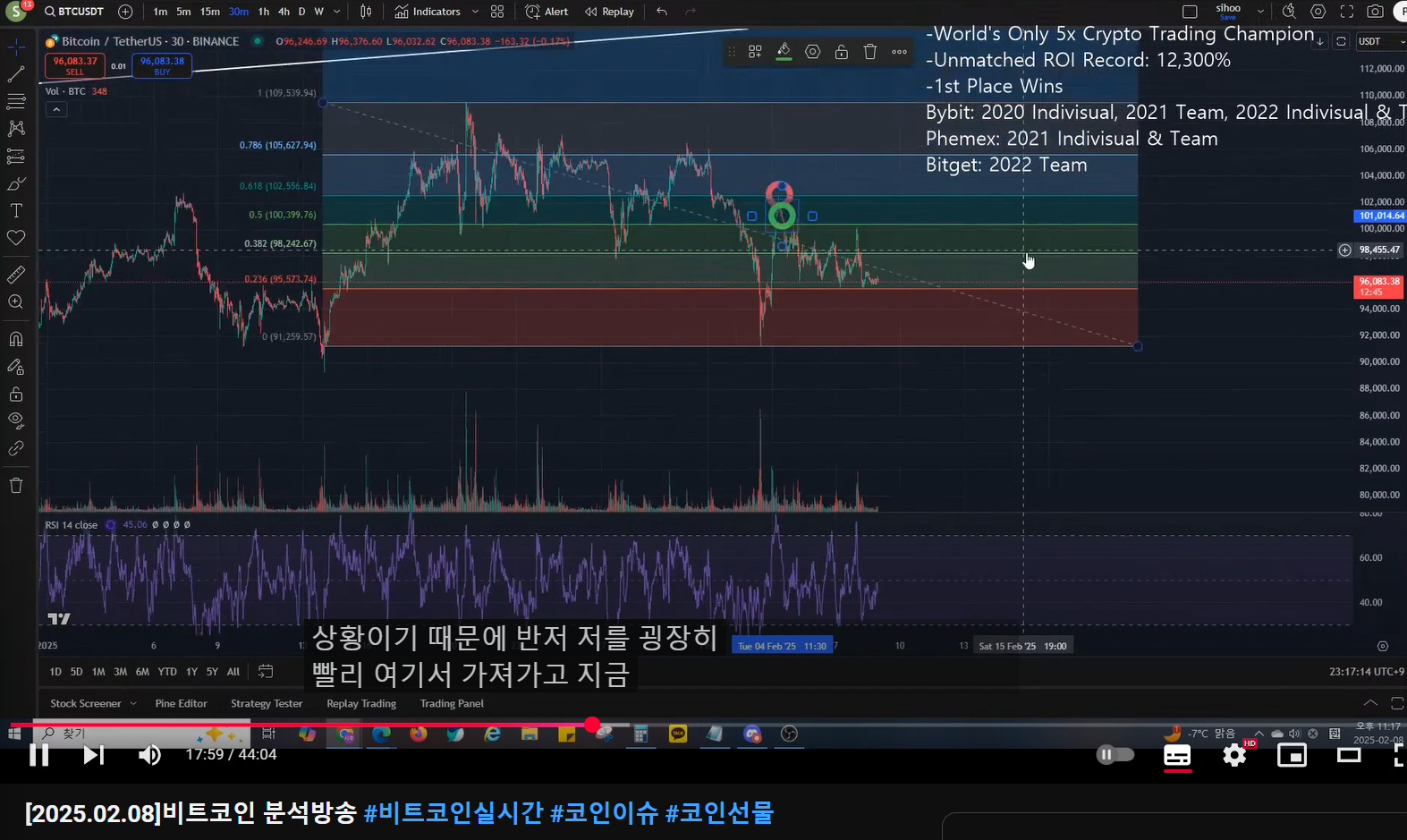Open the Indicators dialog
Screen dimensions: 1407x840
tap(428, 12)
